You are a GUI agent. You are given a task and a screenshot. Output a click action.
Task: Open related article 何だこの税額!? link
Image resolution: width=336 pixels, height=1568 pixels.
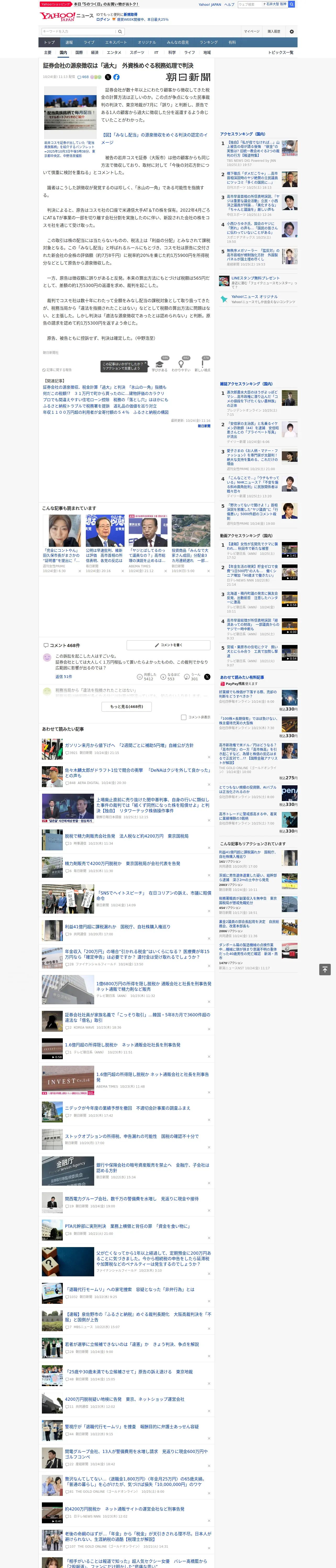point(104,393)
